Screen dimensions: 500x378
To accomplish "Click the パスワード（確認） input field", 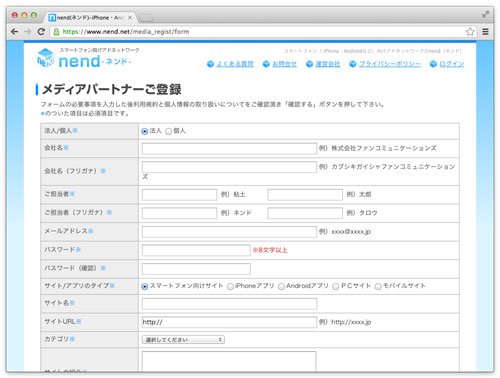I will 196,269.
